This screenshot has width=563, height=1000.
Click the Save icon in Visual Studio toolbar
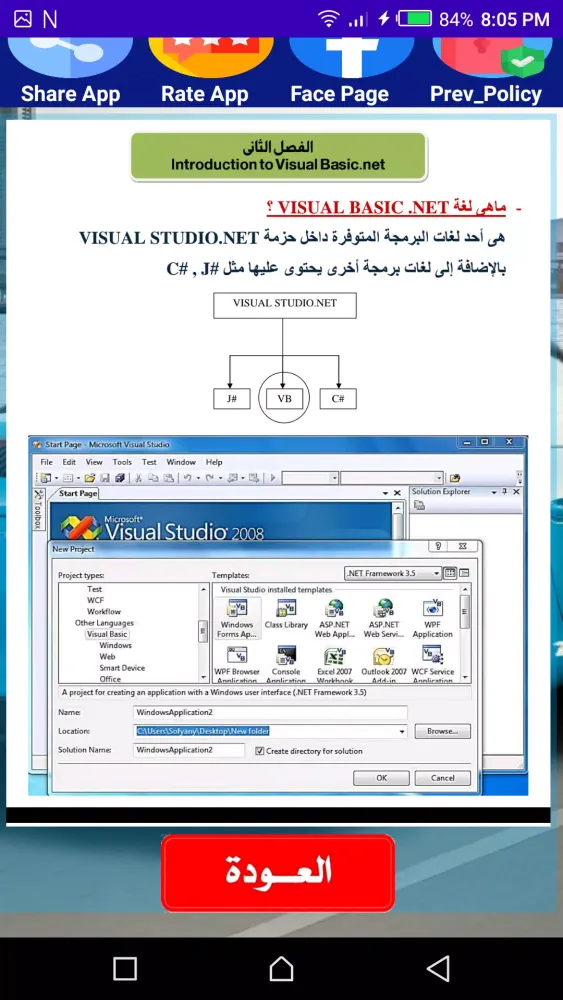pos(105,478)
